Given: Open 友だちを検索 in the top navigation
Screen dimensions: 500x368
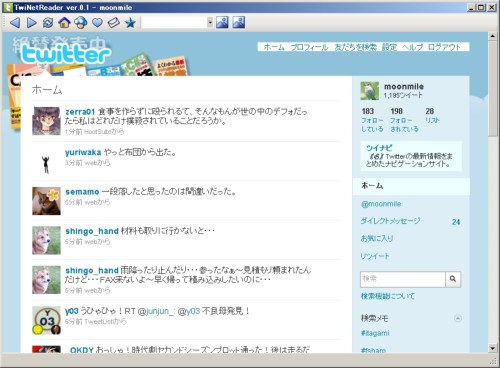Looking at the screenshot, I should click(355, 47).
